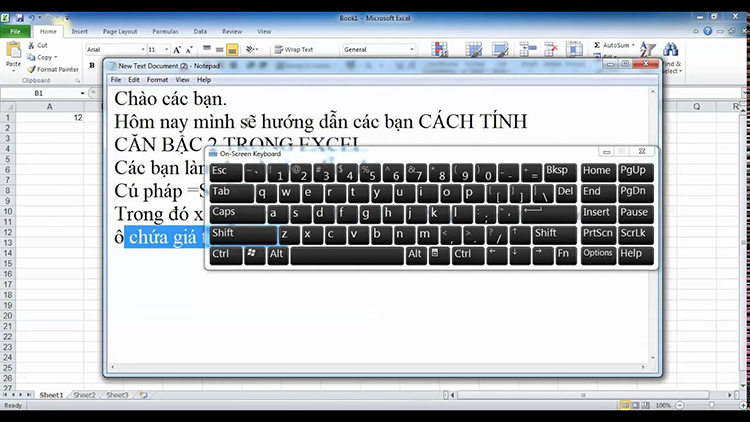Click Increase Font Size icon

click(x=177, y=49)
